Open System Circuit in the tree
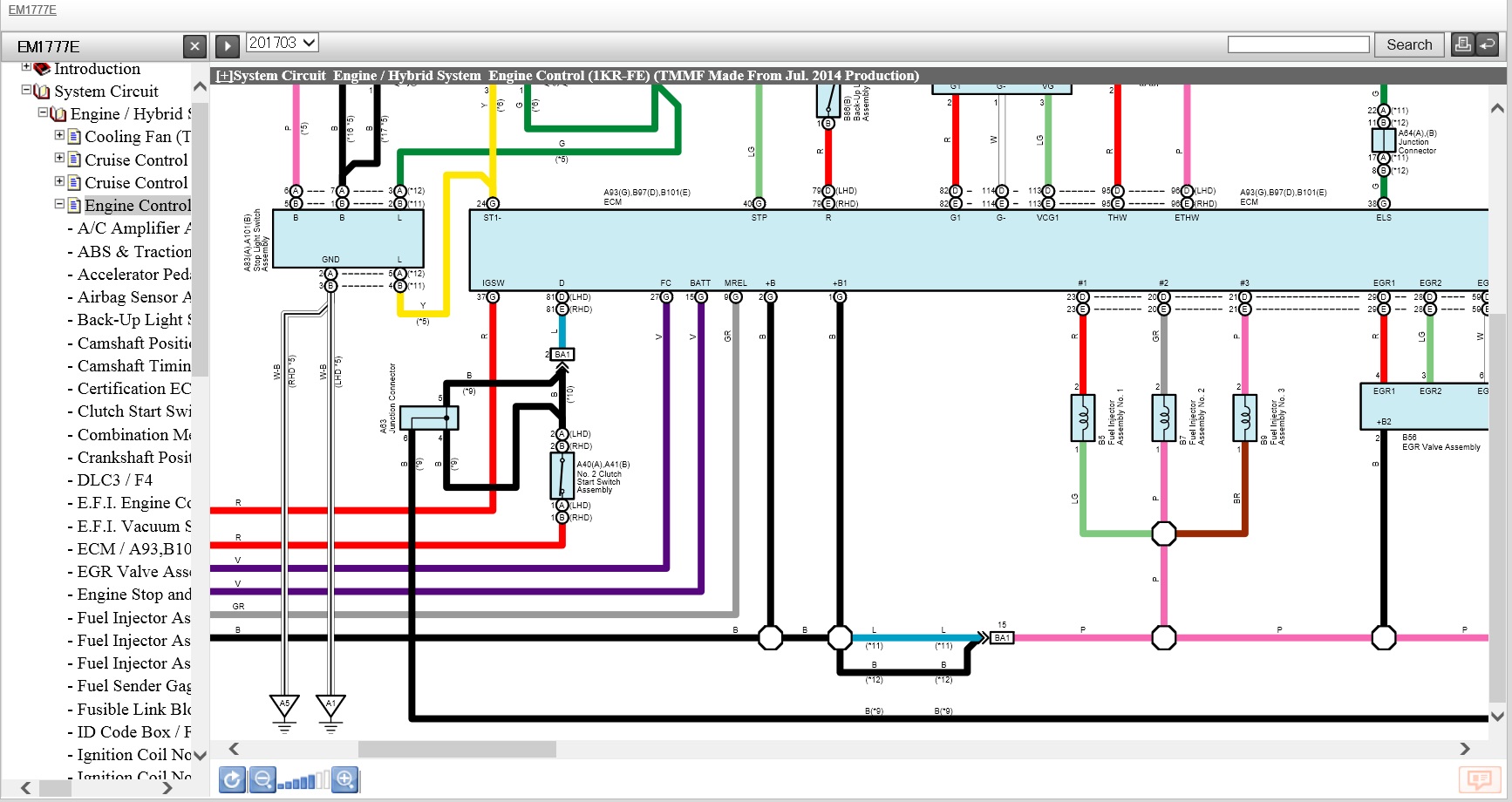Image resolution: width=1512 pixels, height=802 pixels. pos(106,92)
